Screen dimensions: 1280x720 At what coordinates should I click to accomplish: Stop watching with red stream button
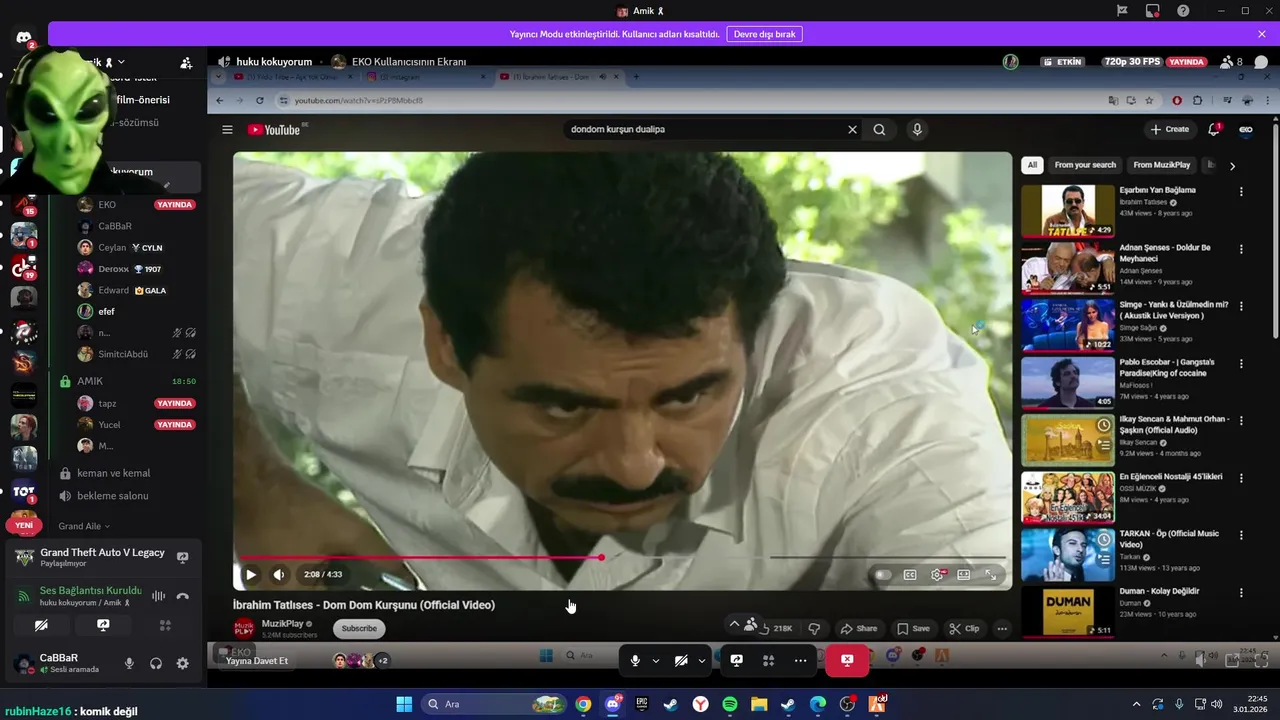[847, 660]
